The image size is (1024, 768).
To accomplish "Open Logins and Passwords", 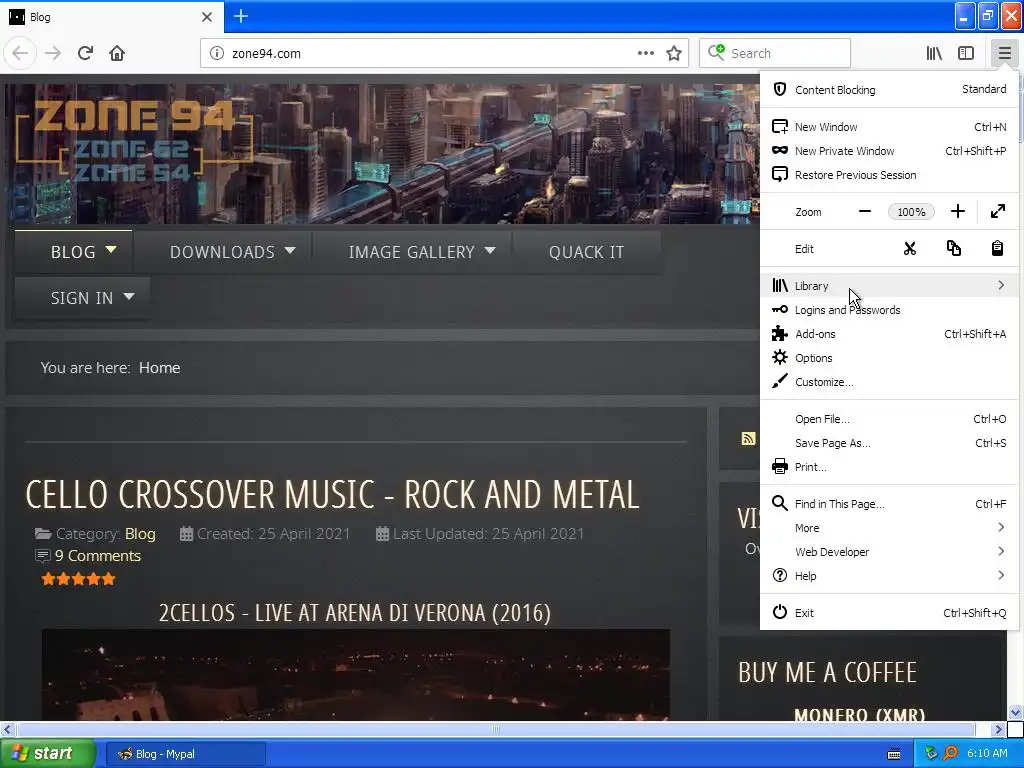I will tap(889, 310).
